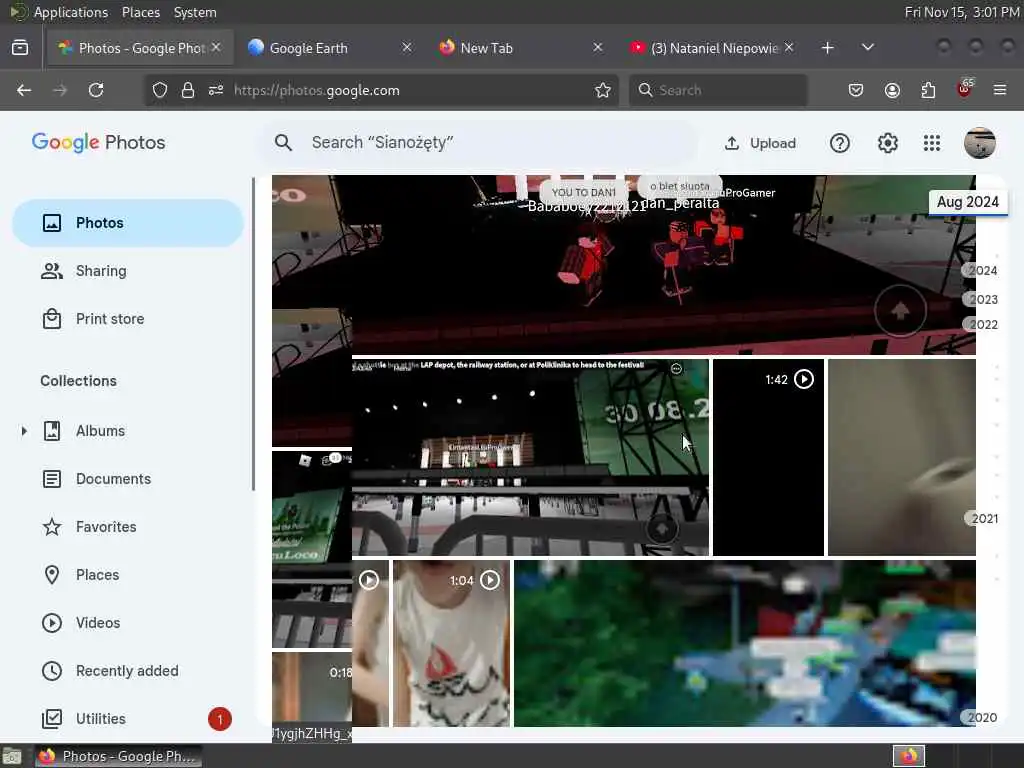Open the Pocket icon in the toolbar
Image resolution: width=1024 pixels, height=768 pixels.
(x=856, y=90)
